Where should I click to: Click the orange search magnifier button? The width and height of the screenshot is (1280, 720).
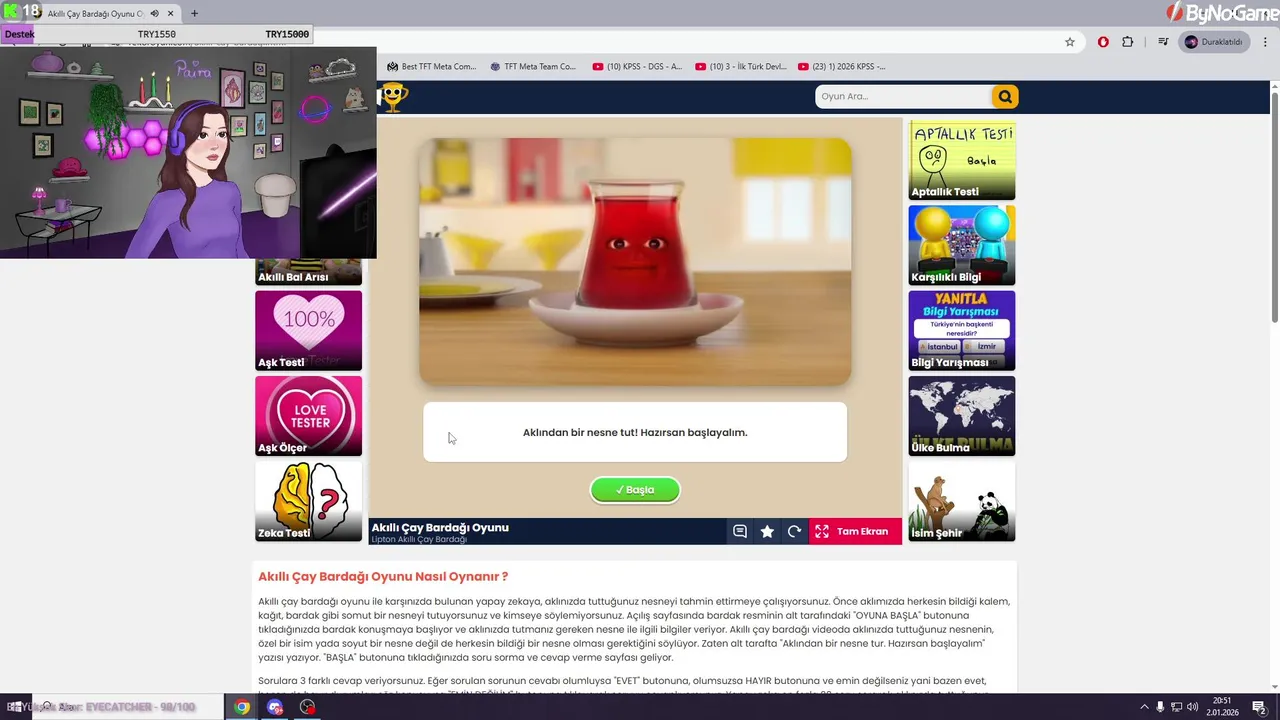1005,97
